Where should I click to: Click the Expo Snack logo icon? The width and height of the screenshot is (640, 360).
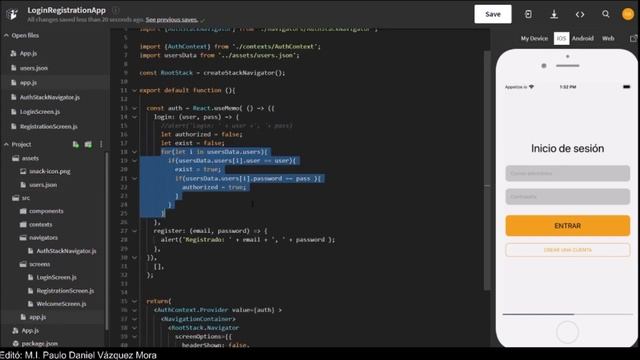coord(12,14)
